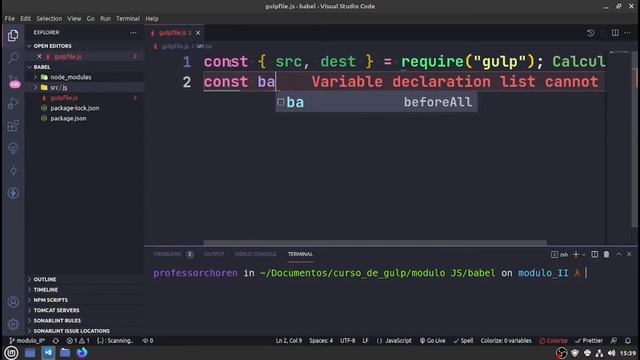Open Explorer more actions ellipsis
The image size is (640, 360).
point(133,33)
